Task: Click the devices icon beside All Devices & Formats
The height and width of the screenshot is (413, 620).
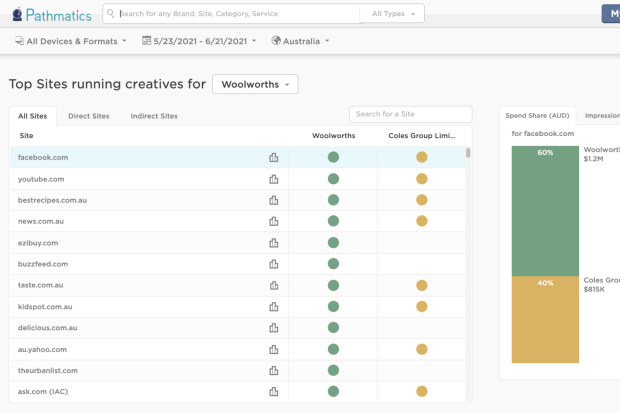Action: 19,41
